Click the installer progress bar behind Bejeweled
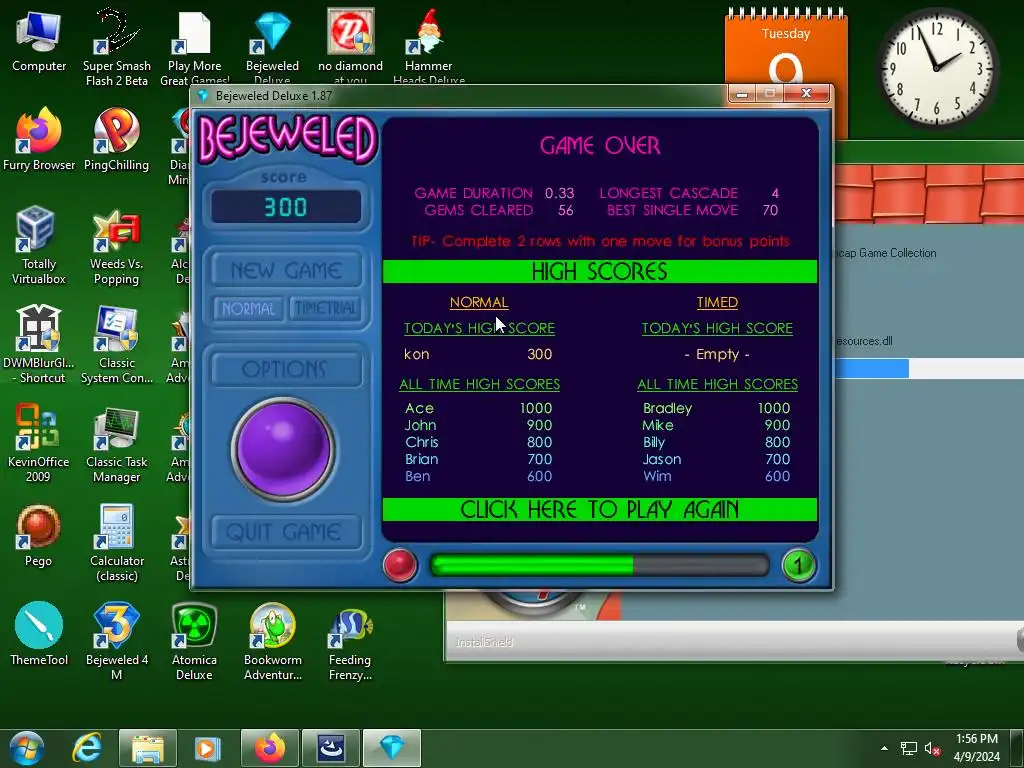 [930, 369]
